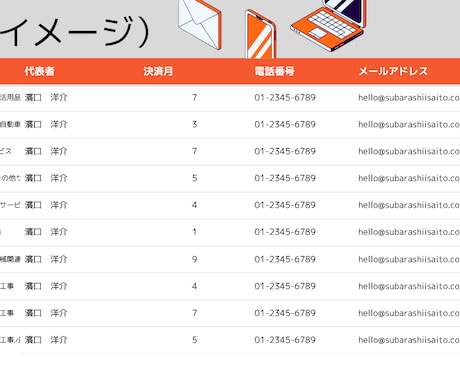
Task: Click the 電話番号 column header
Action: [x=274, y=71]
